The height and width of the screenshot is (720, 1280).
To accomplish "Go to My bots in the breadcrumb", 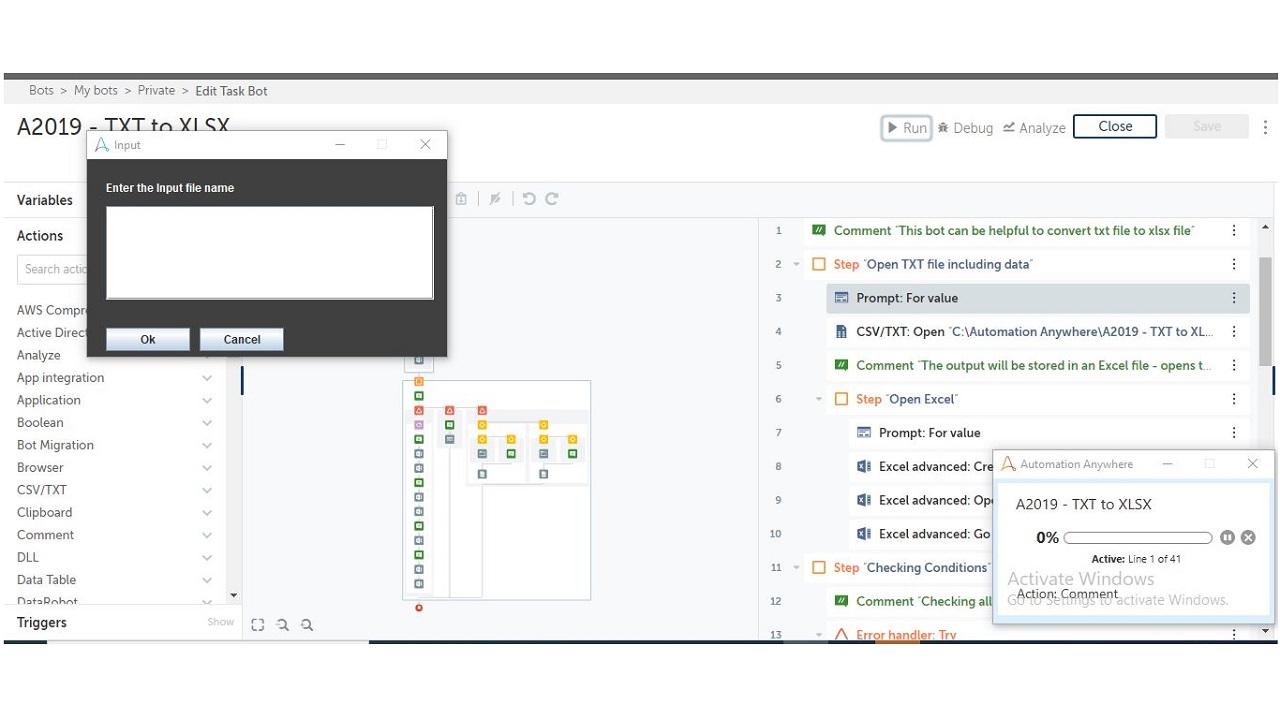I will (96, 90).
